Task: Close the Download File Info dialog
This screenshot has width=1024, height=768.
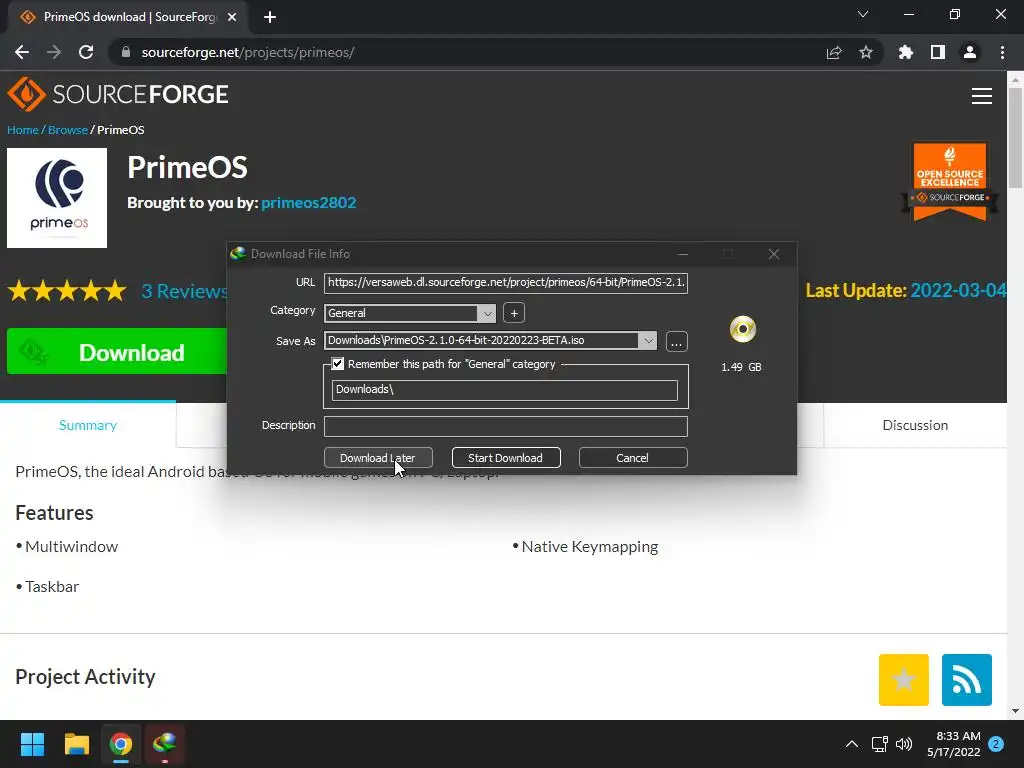Action: coord(774,253)
